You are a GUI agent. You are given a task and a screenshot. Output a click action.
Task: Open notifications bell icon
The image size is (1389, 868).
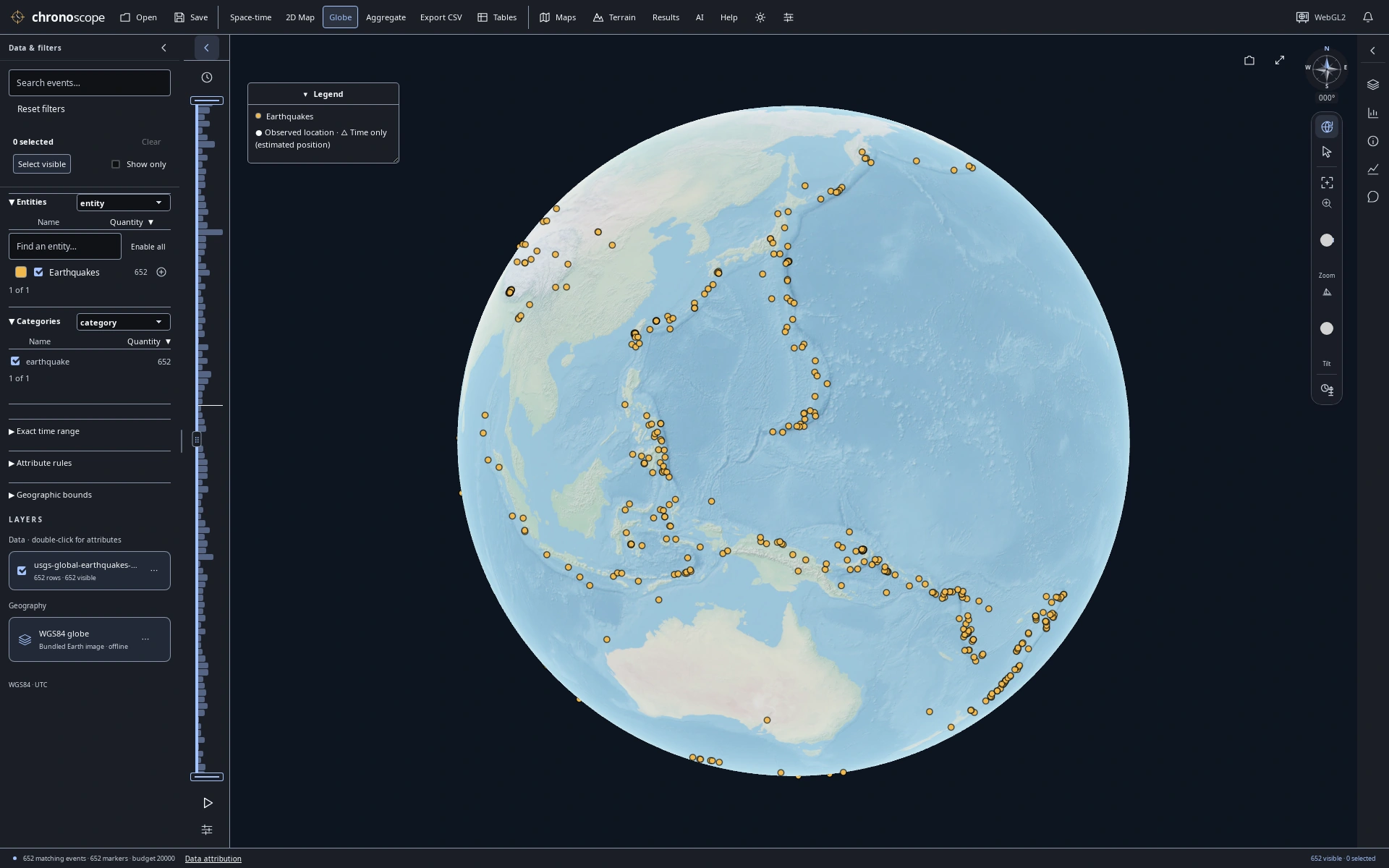pos(1368,17)
